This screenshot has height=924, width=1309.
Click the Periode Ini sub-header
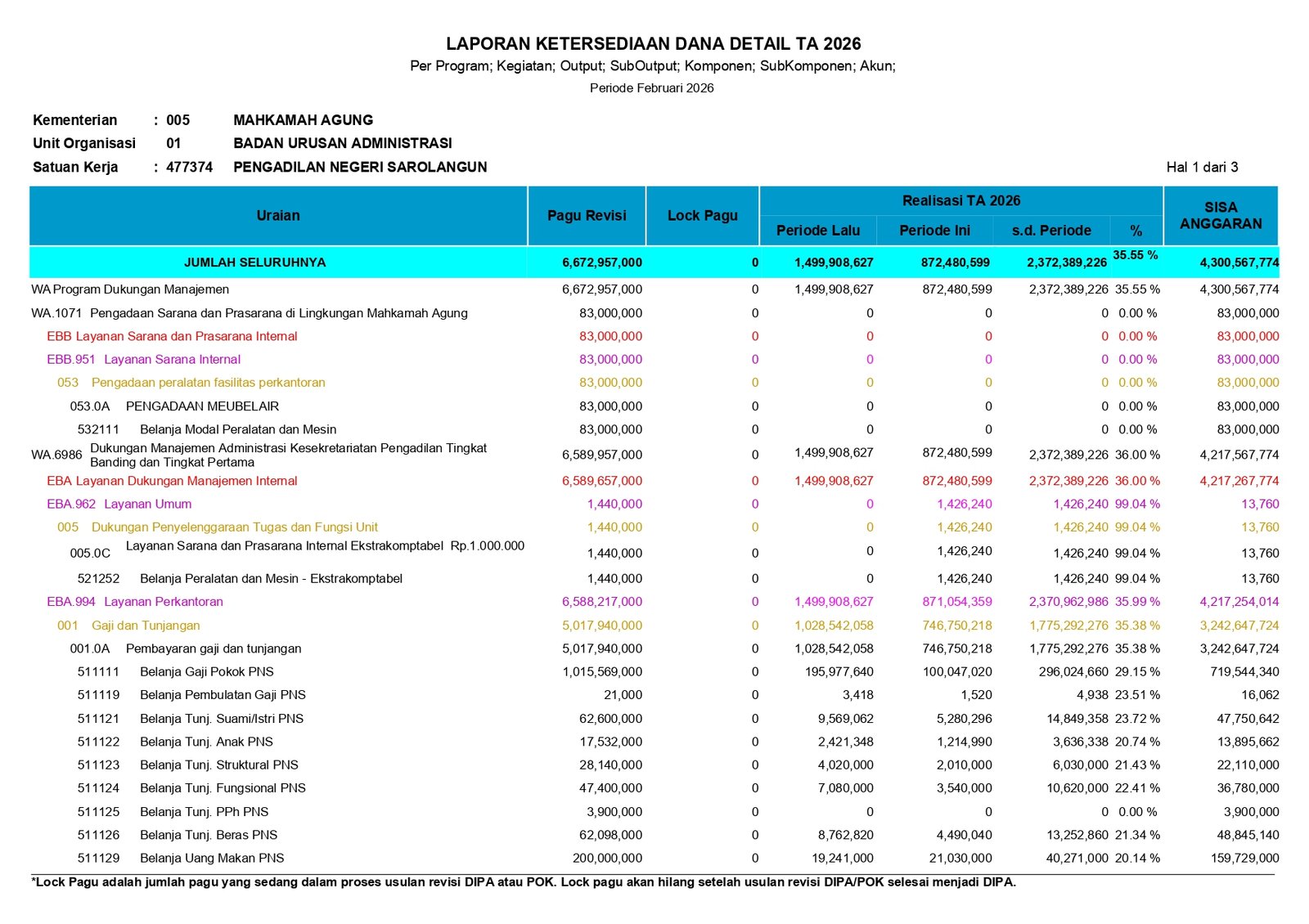click(x=934, y=231)
